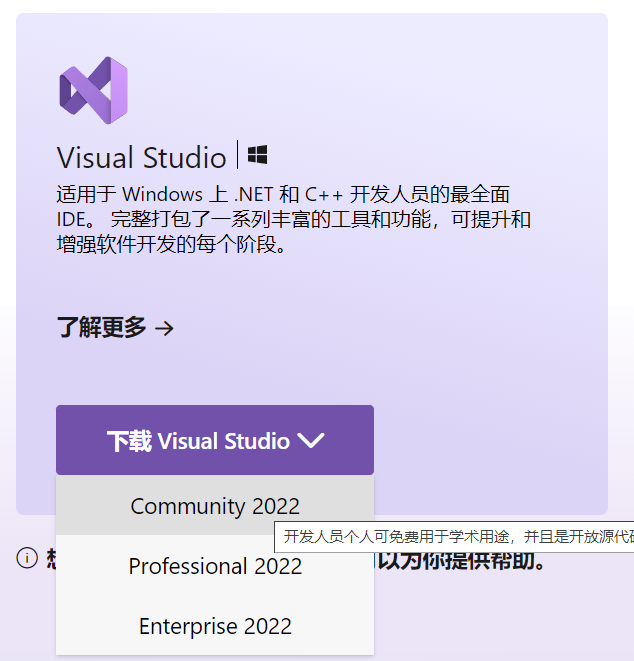Pick Enterprise 2022 from the dropdown list
This screenshot has height=661, width=634.
215,626
